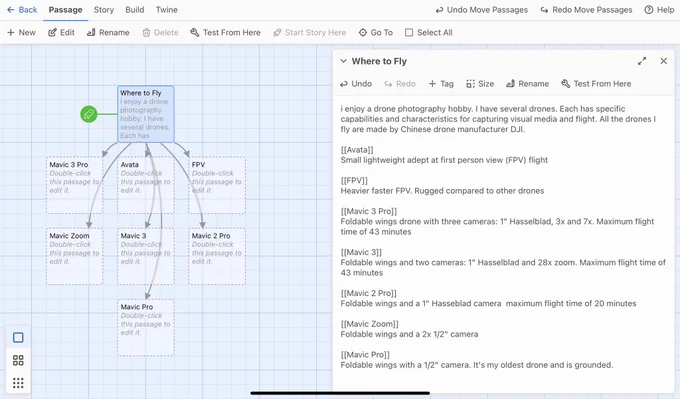Click Start Story Here
Screen dimensions: 680x399
click(x=310, y=33)
